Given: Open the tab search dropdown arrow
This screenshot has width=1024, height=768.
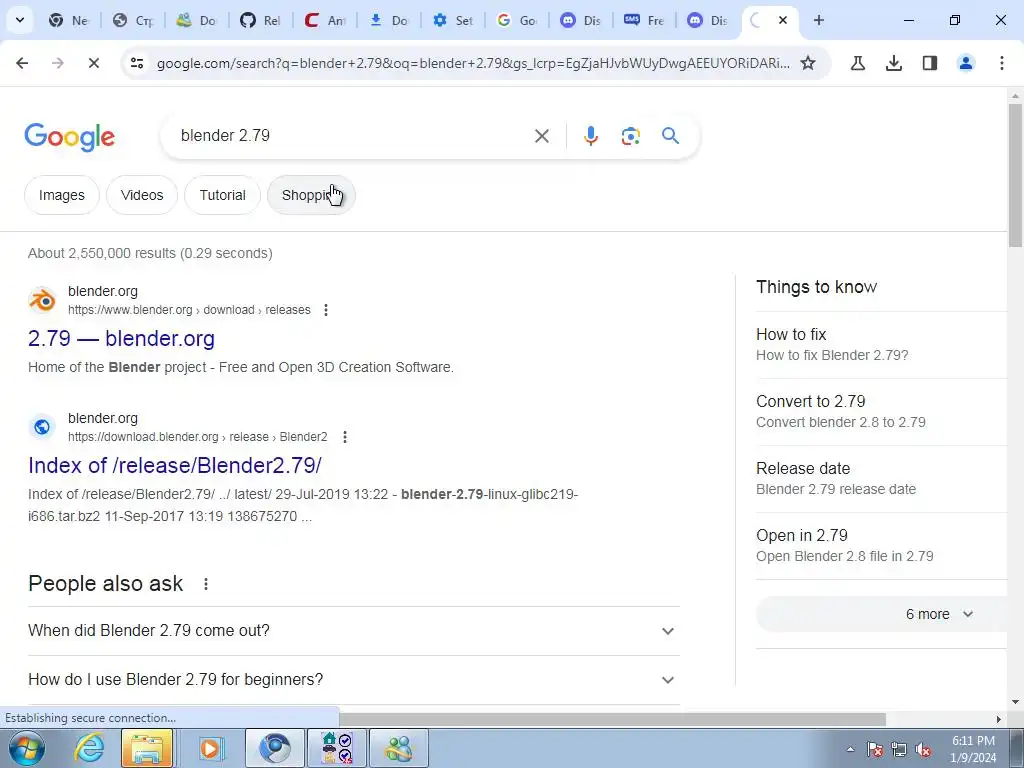Looking at the screenshot, I should coord(20,20).
